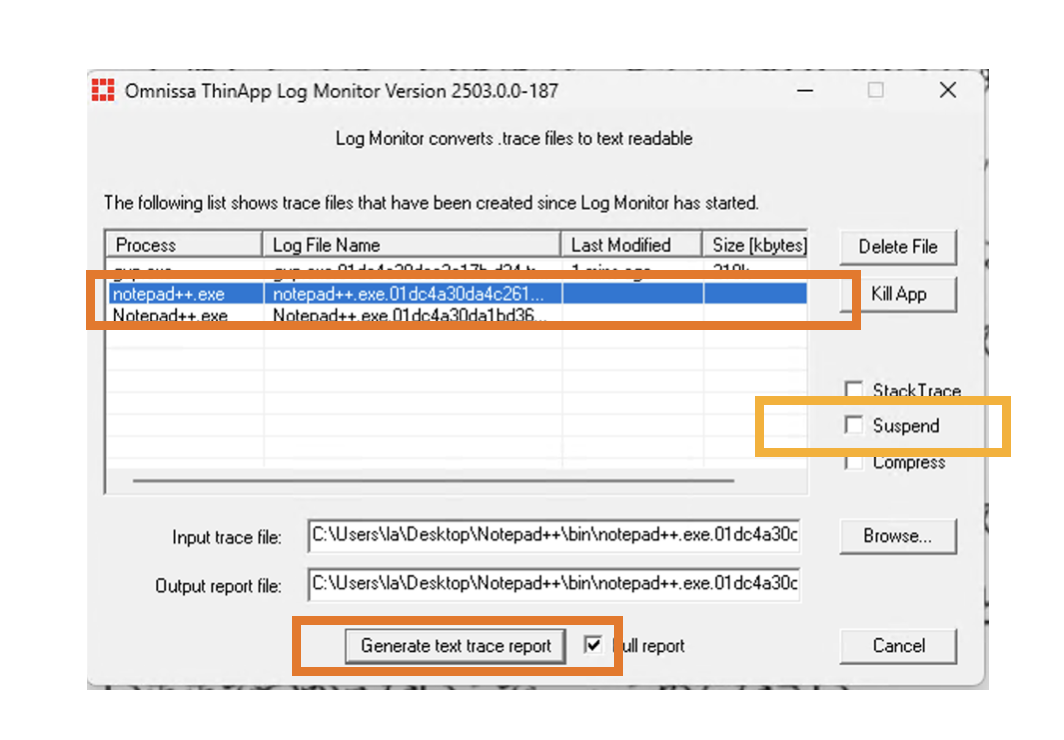Click the Size [kbytes] column header
1064x740 pixels.
[752, 244]
